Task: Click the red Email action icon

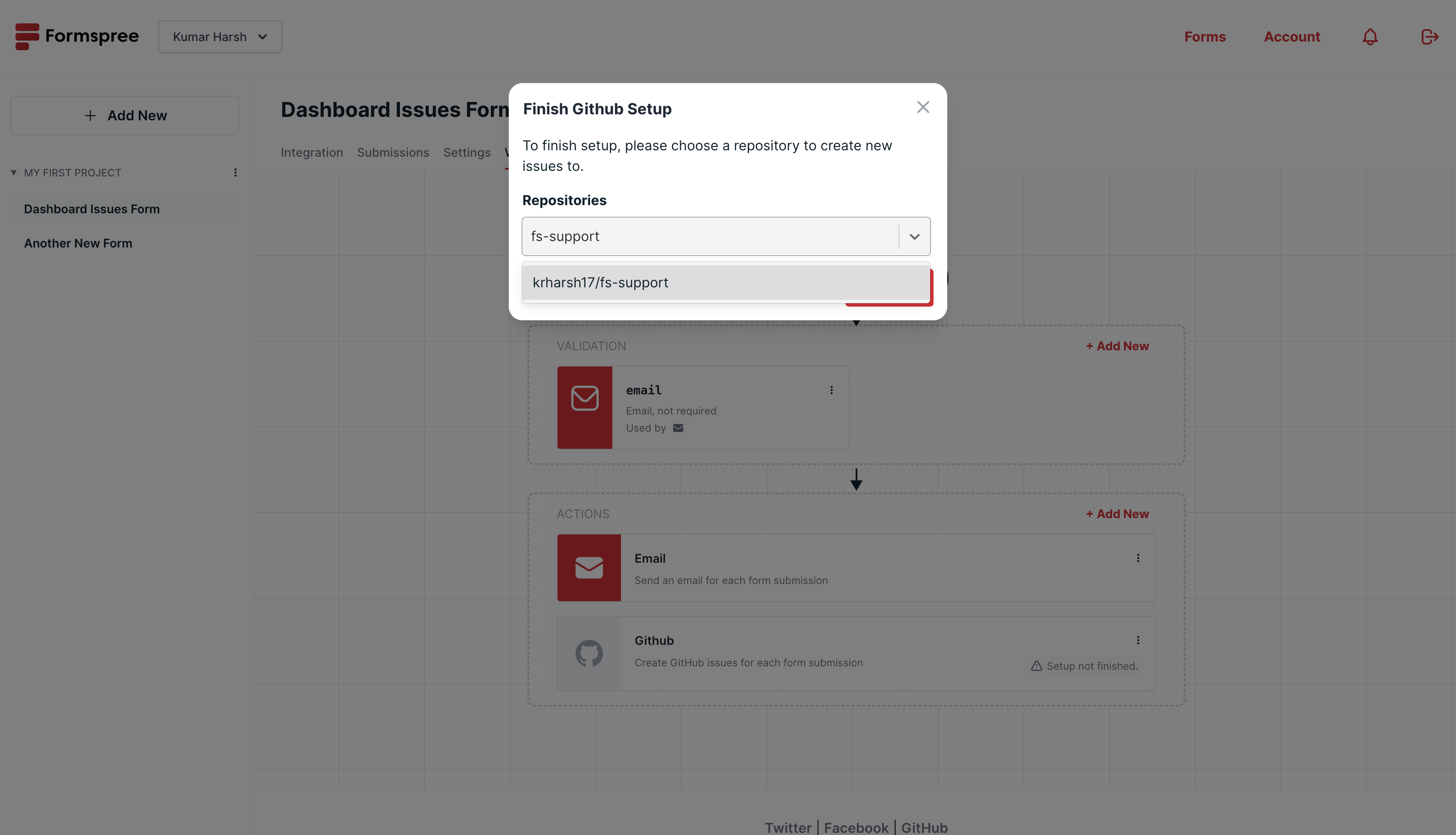Action: (589, 568)
